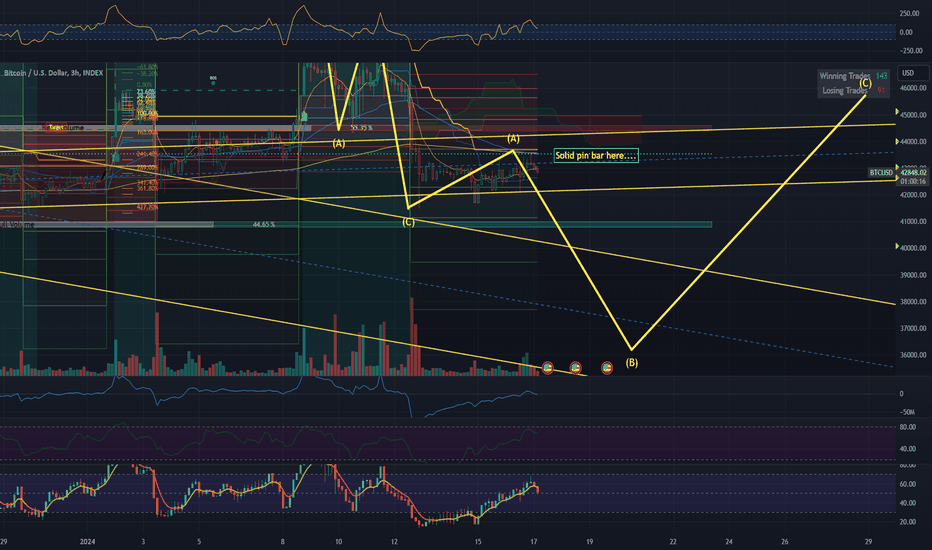Screen dimensions: 932x550
Task: Click the 22 date on time axis
Action: coord(673,542)
